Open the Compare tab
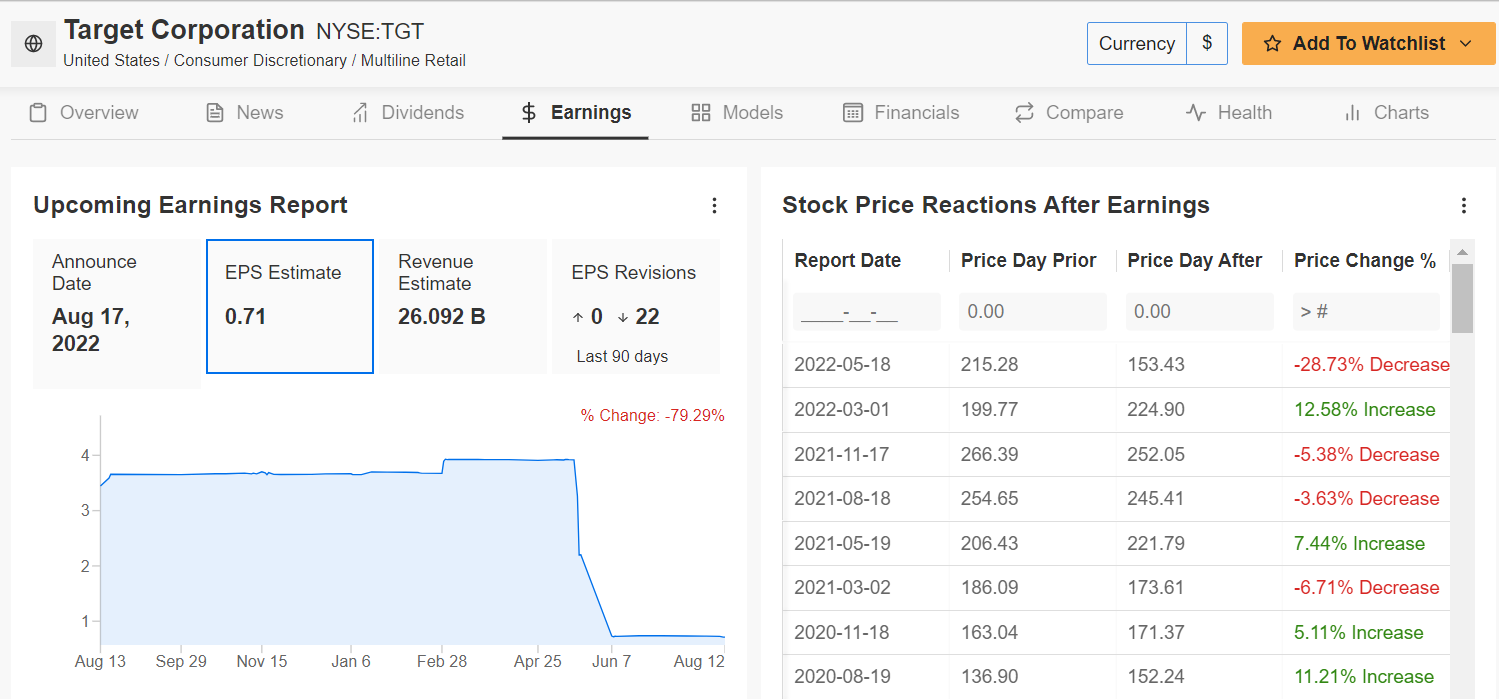Screen dimensions: 1499x699 click(1069, 113)
